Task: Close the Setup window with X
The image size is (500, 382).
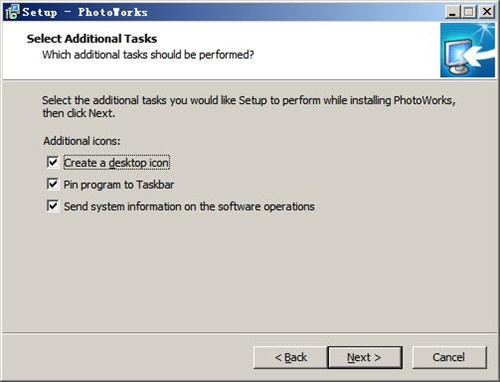Action: (487, 12)
